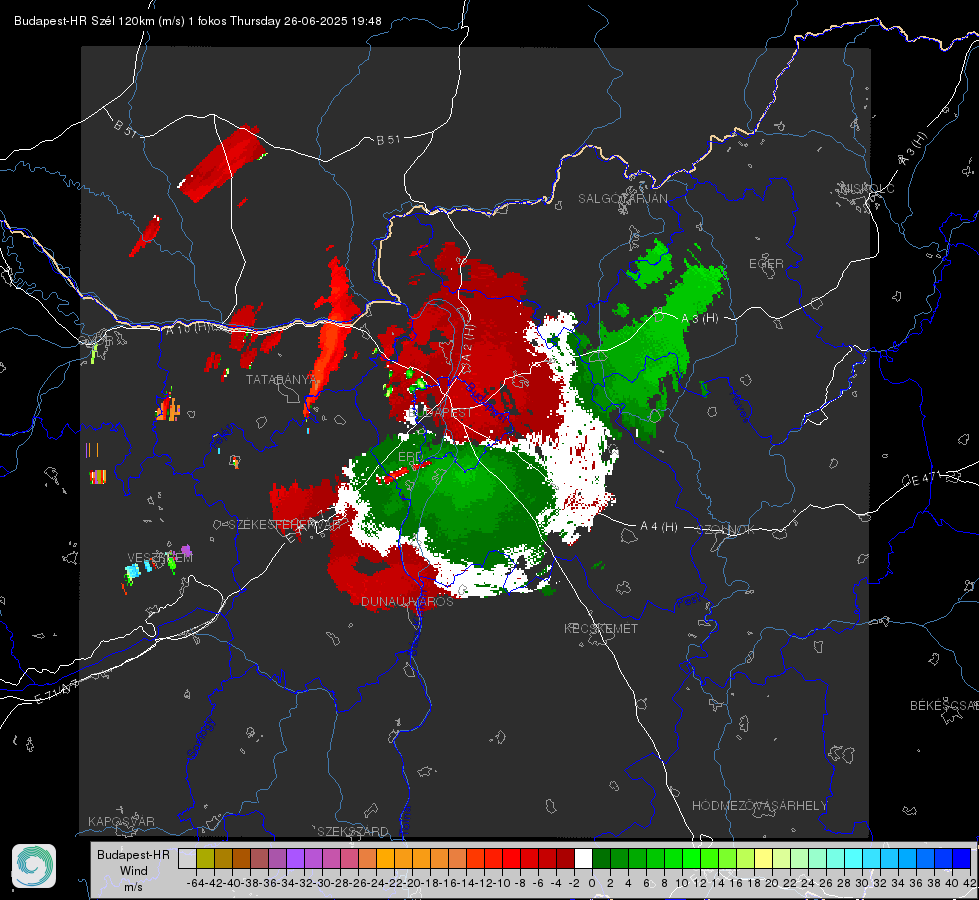Screen dimensions: 979x900
Task: Click the MISKOLC city label
Action: [x=867, y=188]
